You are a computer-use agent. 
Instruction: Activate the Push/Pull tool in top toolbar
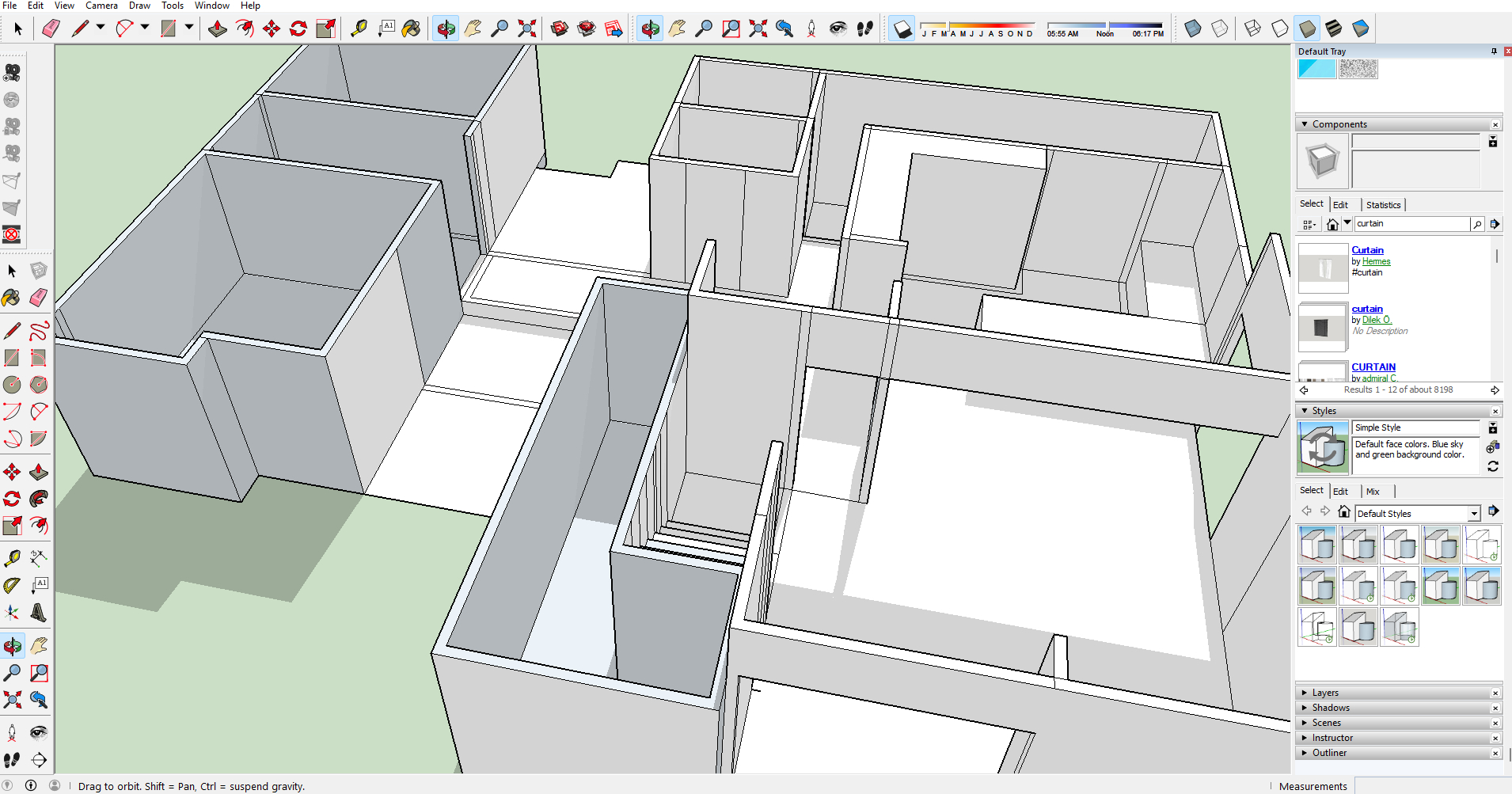pyautogui.click(x=218, y=29)
